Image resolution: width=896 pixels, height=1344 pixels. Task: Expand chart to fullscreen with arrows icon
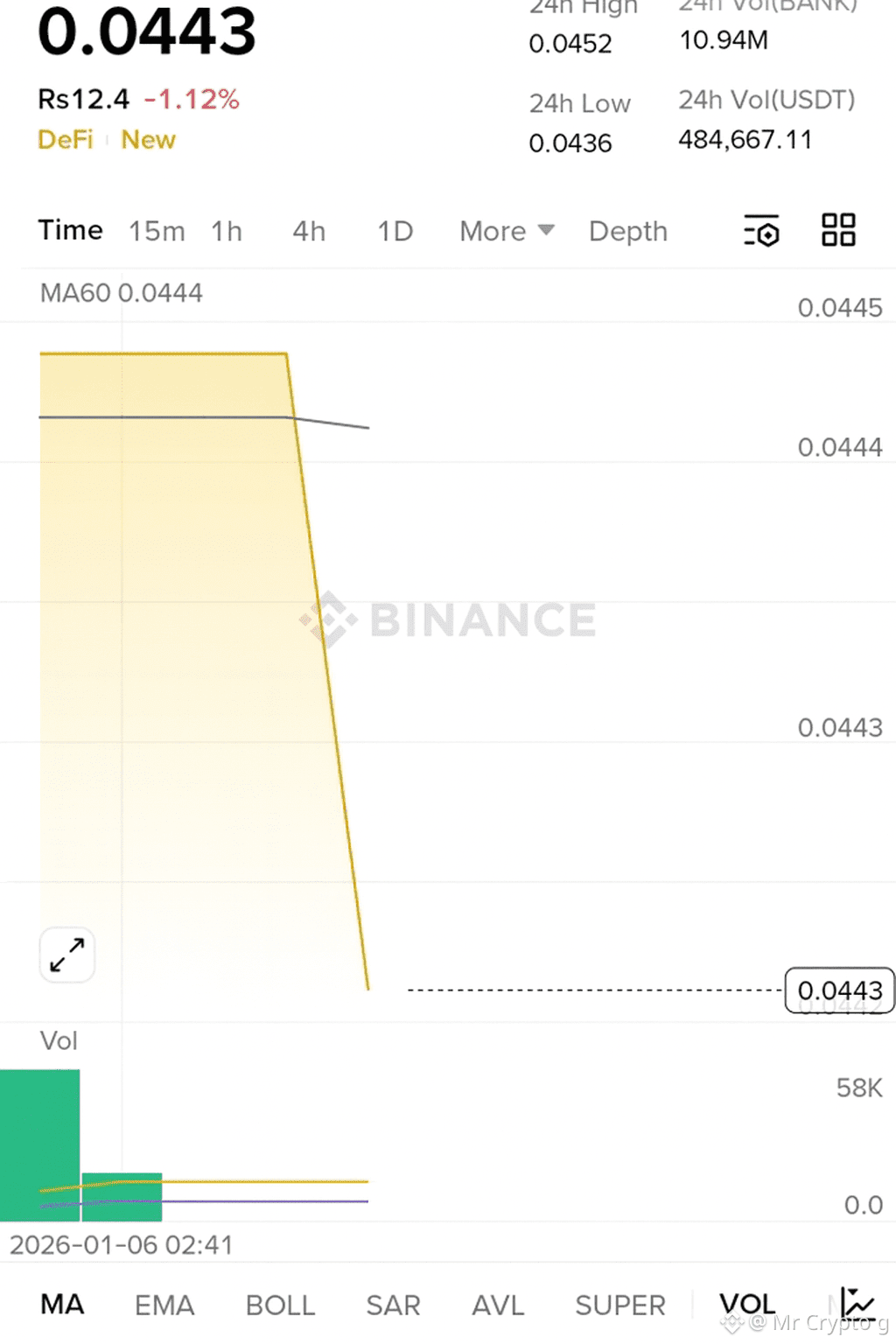point(67,955)
